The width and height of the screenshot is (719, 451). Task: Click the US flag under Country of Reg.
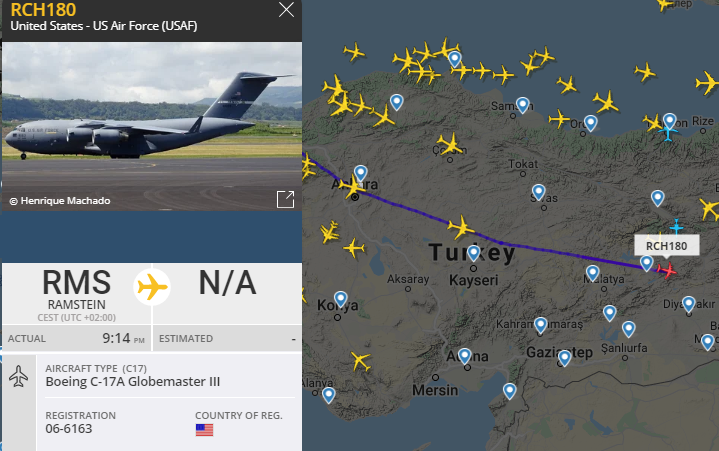[205, 430]
